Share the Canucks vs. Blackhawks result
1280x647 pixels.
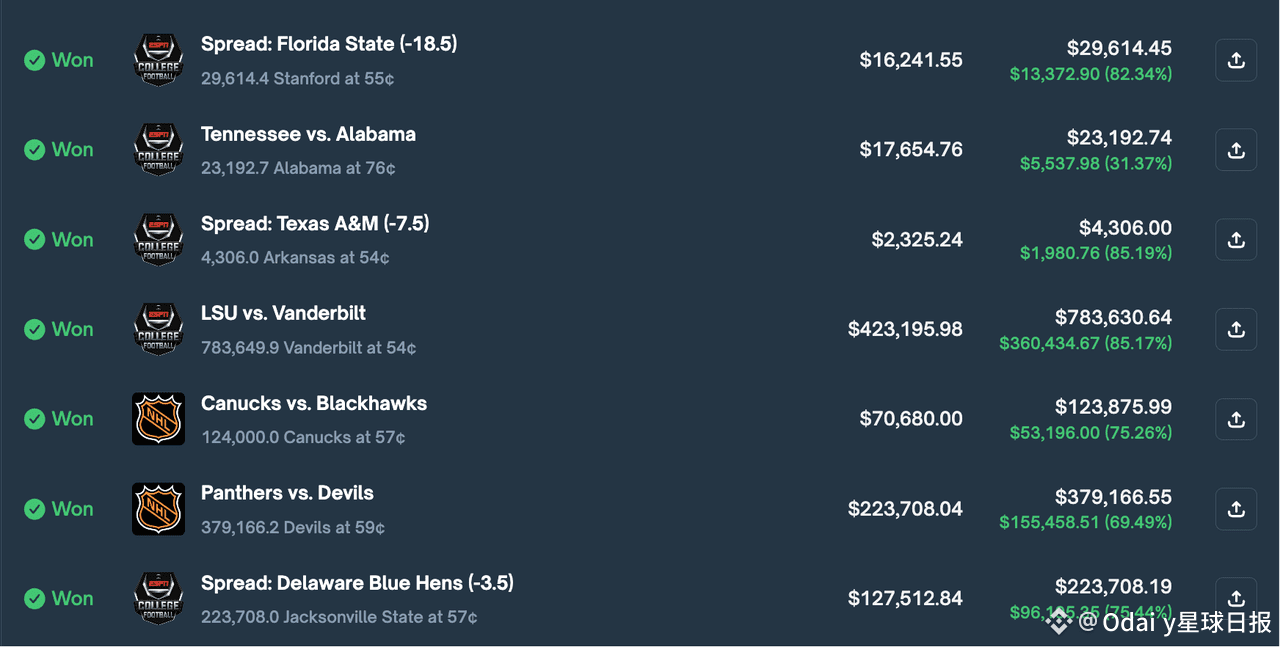pyautogui.click(x=1236, y=419)
